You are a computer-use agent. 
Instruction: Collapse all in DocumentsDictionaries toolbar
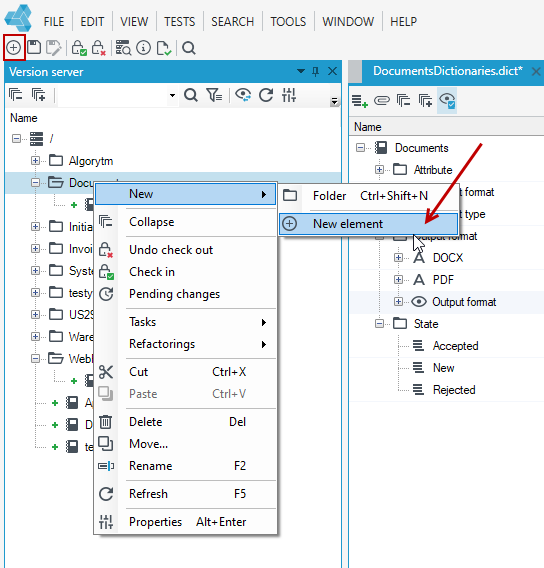(x=403, y=100)
